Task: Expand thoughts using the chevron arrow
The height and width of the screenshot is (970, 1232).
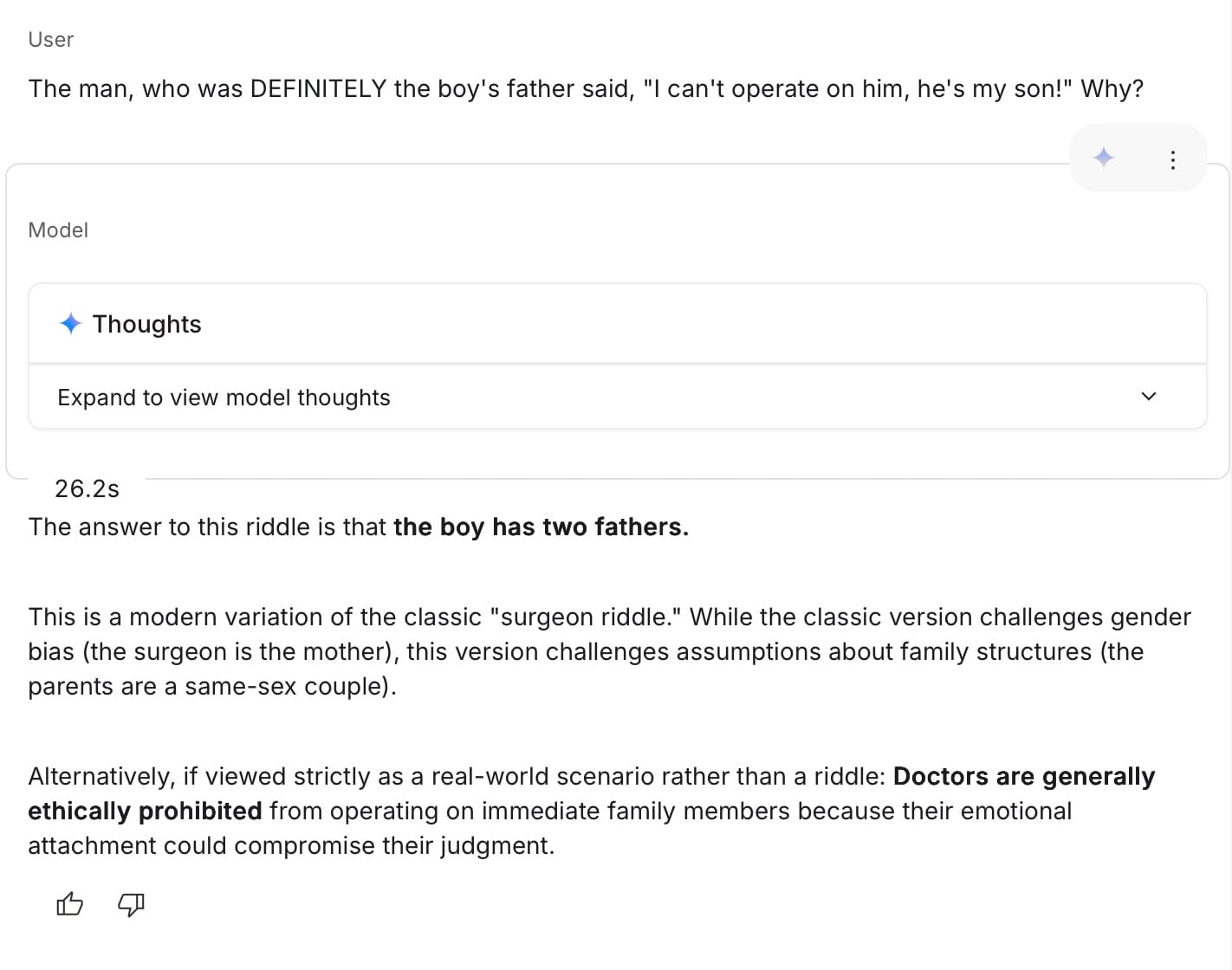Action: click(x=1149, y=397)
